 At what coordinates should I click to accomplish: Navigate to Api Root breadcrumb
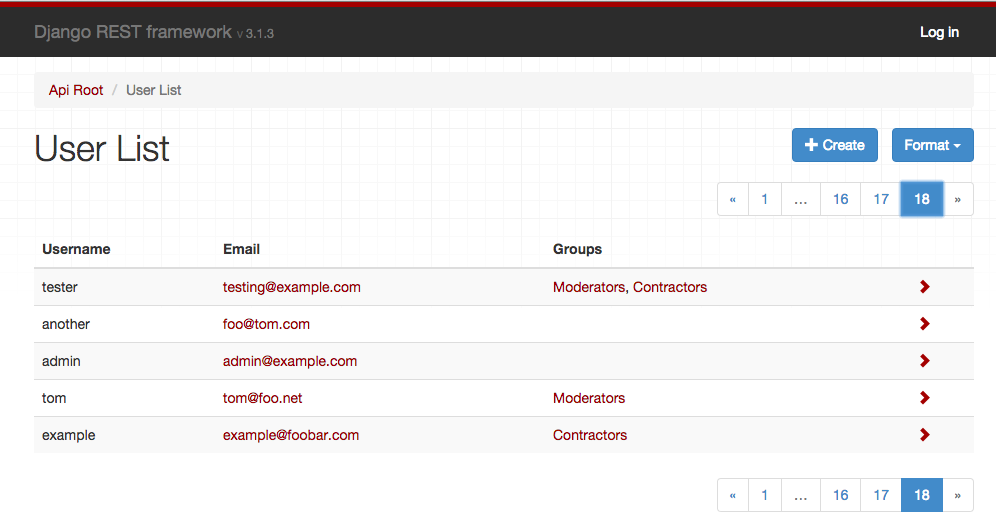point(76,90)
